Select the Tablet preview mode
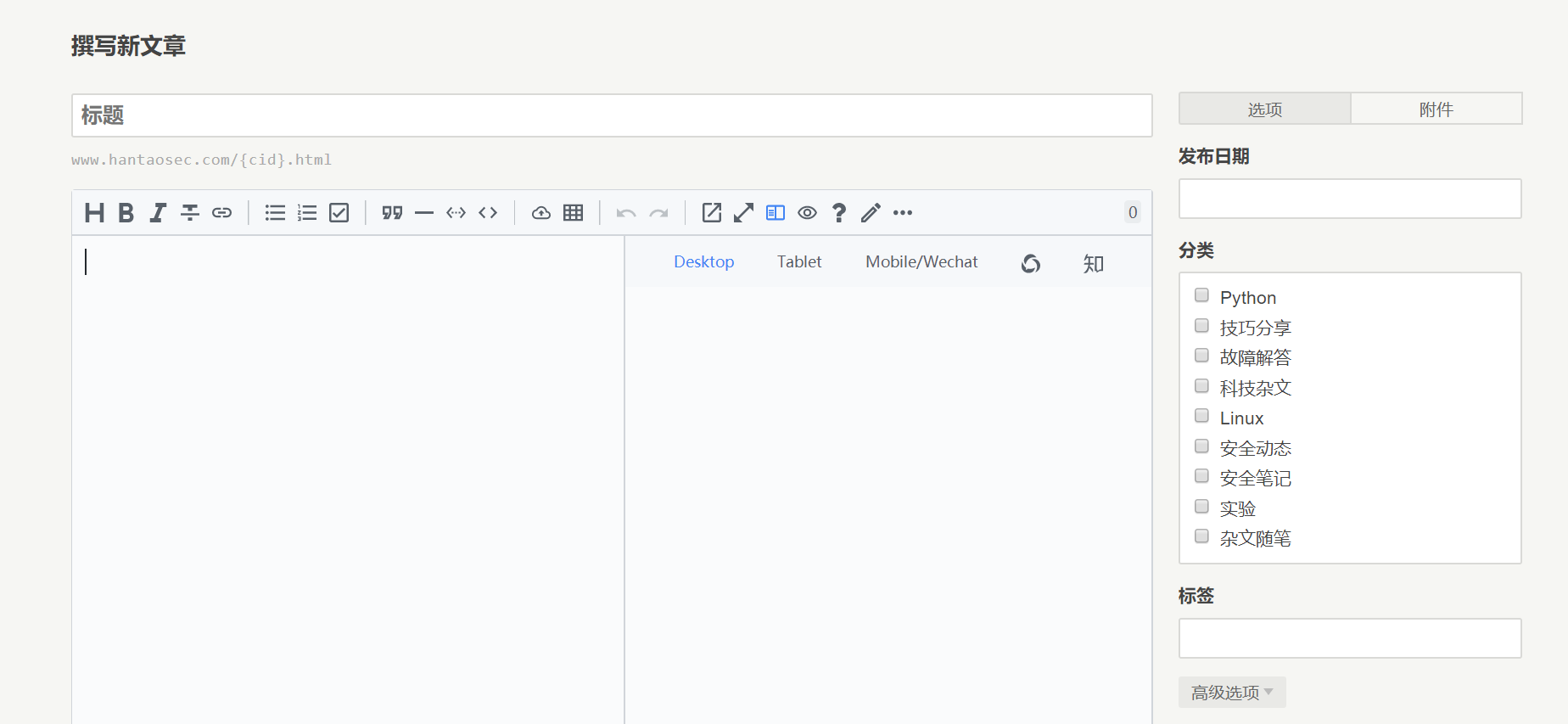 (x=799, y=262)
